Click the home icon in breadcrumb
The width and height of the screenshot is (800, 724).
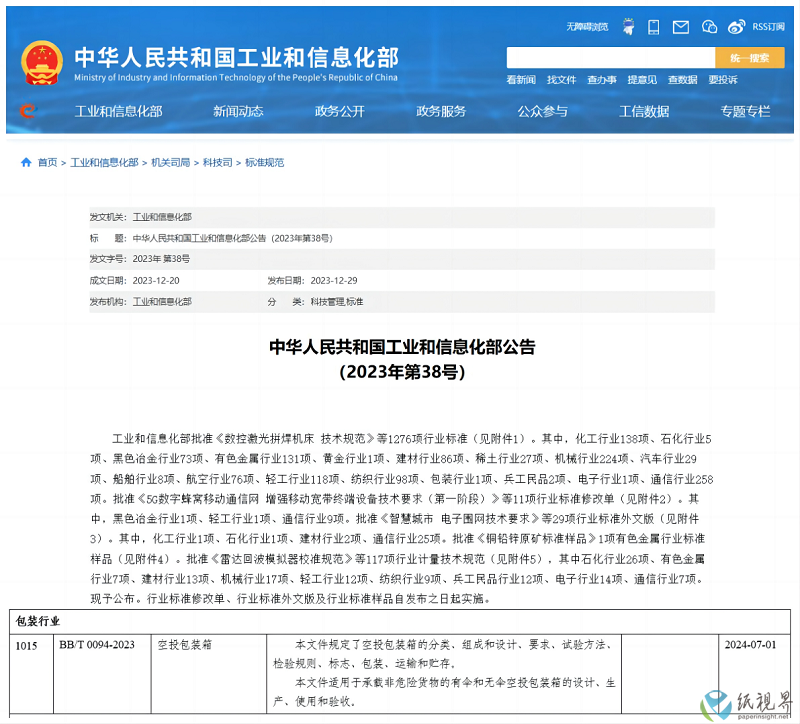(x=26, y=162)
